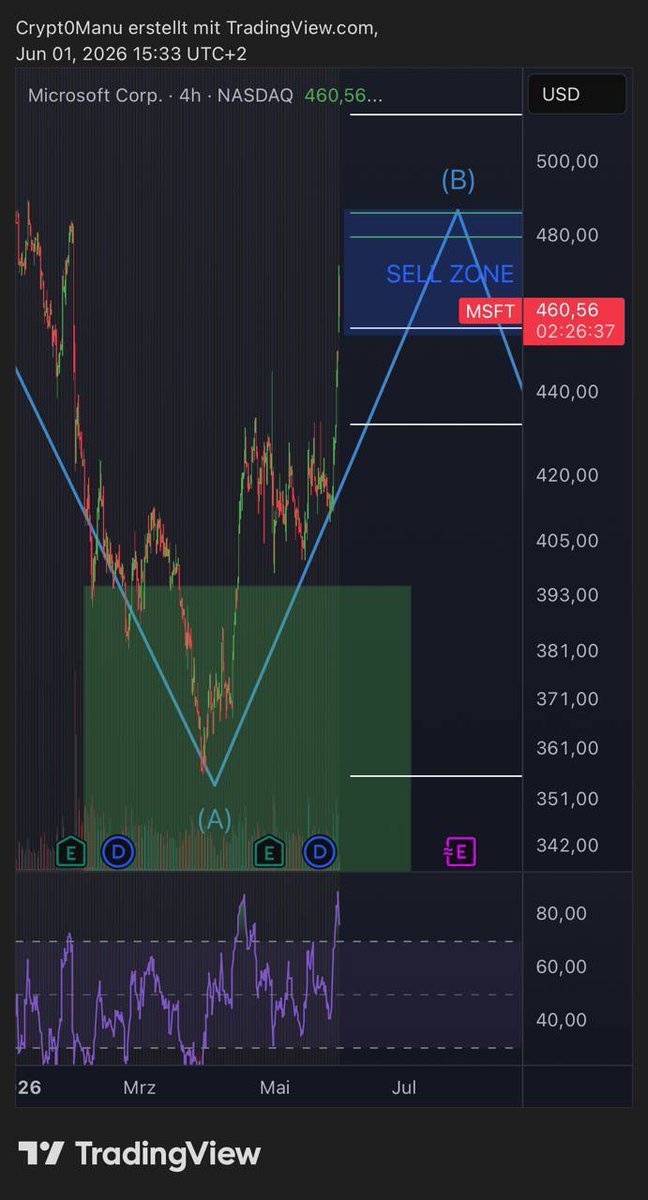
Task: Select the SELL ZONE text label
Action: (450, 274)
